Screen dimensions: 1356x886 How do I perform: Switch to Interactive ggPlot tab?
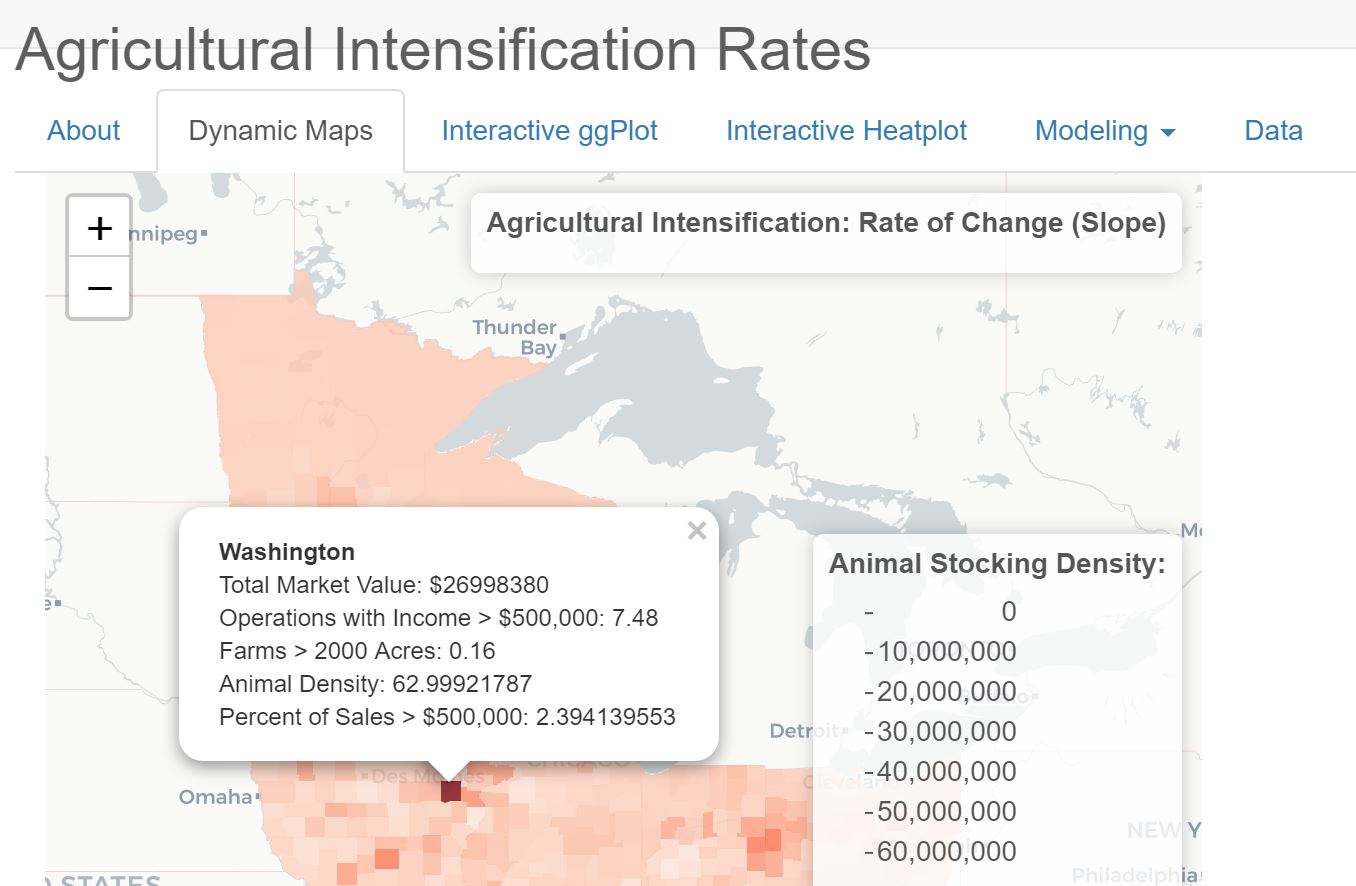[549, 131]
